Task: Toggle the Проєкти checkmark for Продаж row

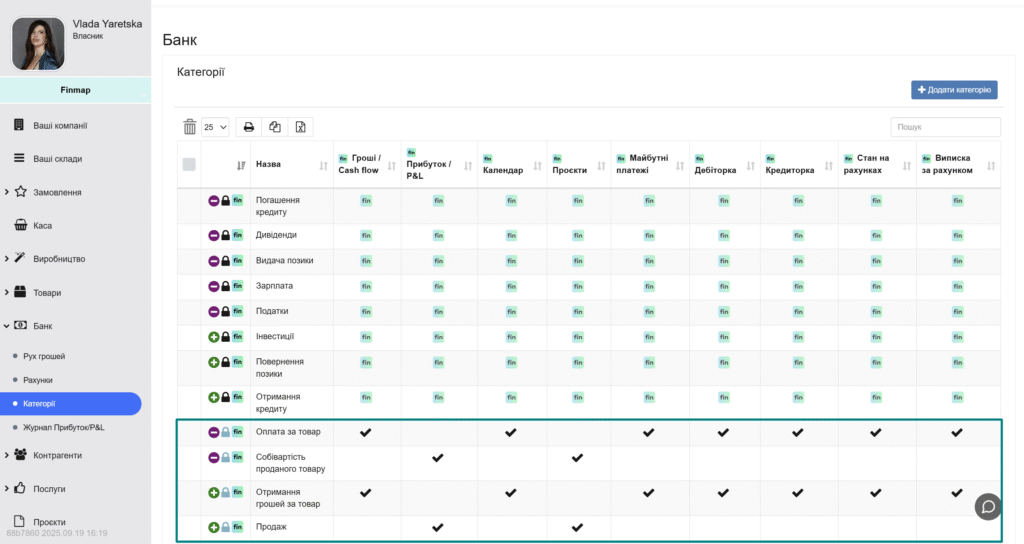Action: pos(577,527)
